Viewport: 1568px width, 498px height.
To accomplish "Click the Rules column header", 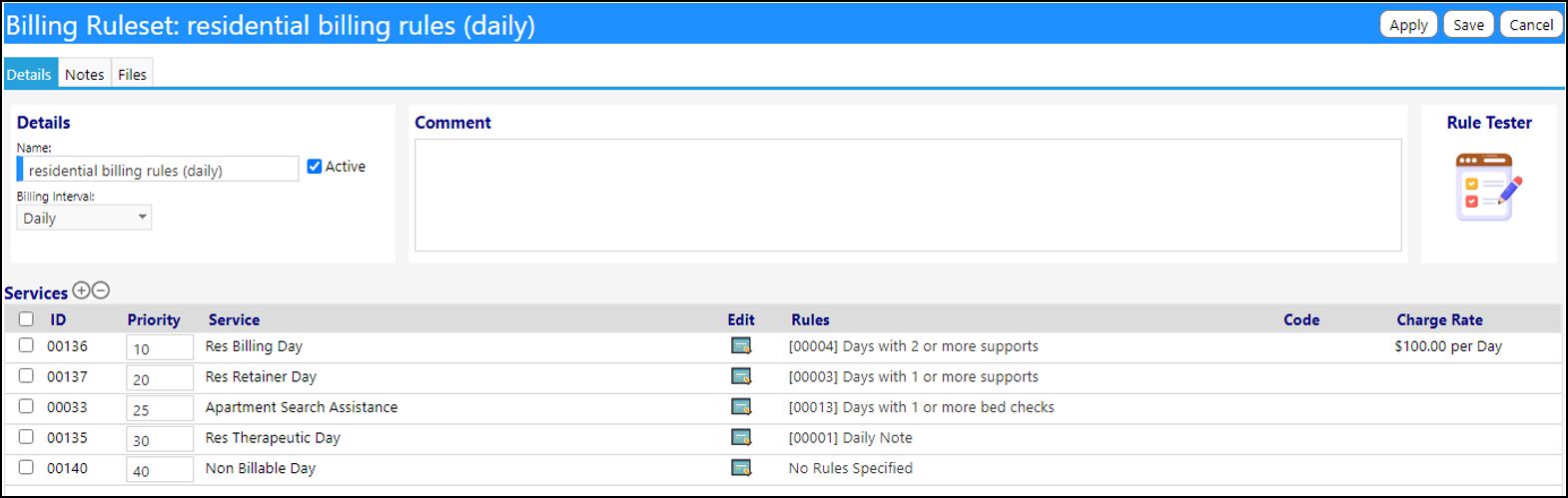I will 810,319.
